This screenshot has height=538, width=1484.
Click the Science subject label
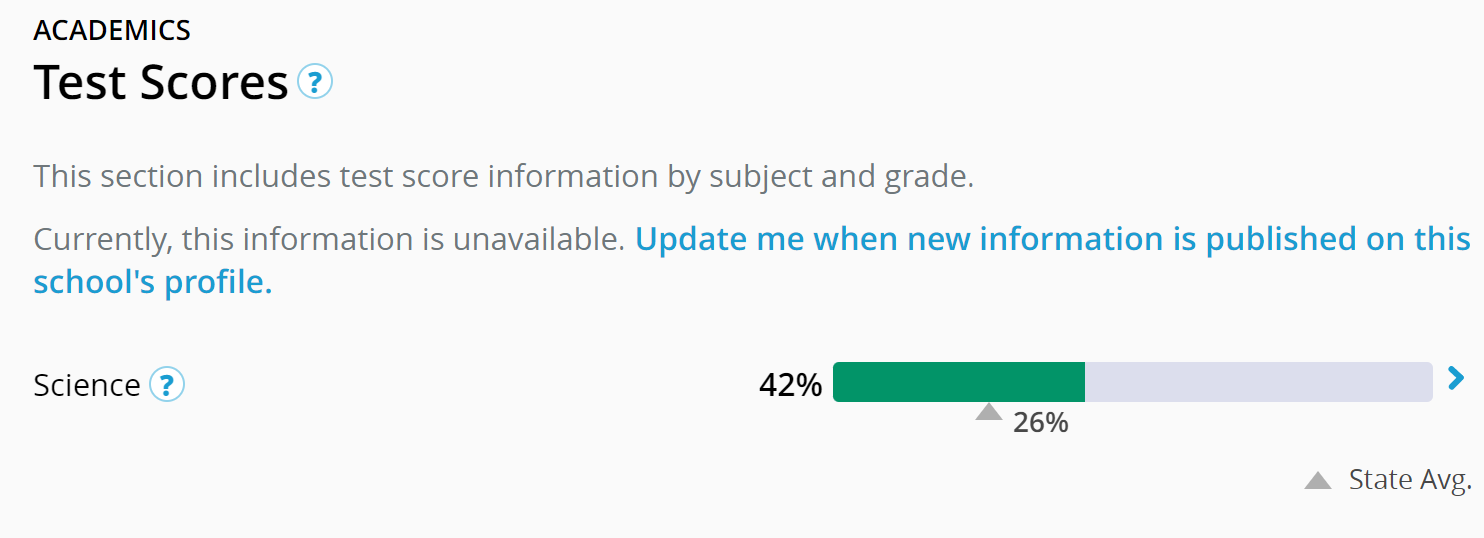pos(87,385)
